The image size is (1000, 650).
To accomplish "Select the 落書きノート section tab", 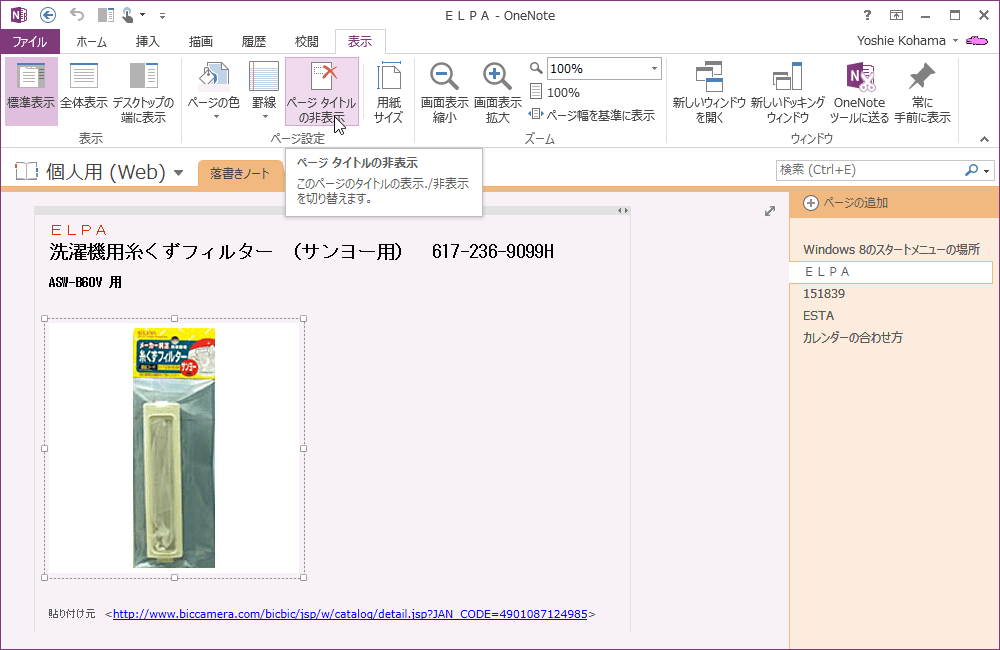I will click(x=240, y=173).
